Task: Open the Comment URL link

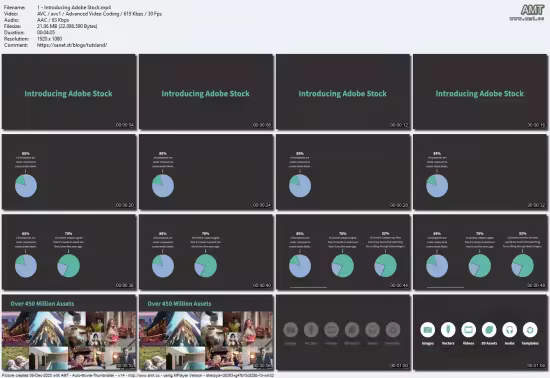Action: click(x=72, y=45)
